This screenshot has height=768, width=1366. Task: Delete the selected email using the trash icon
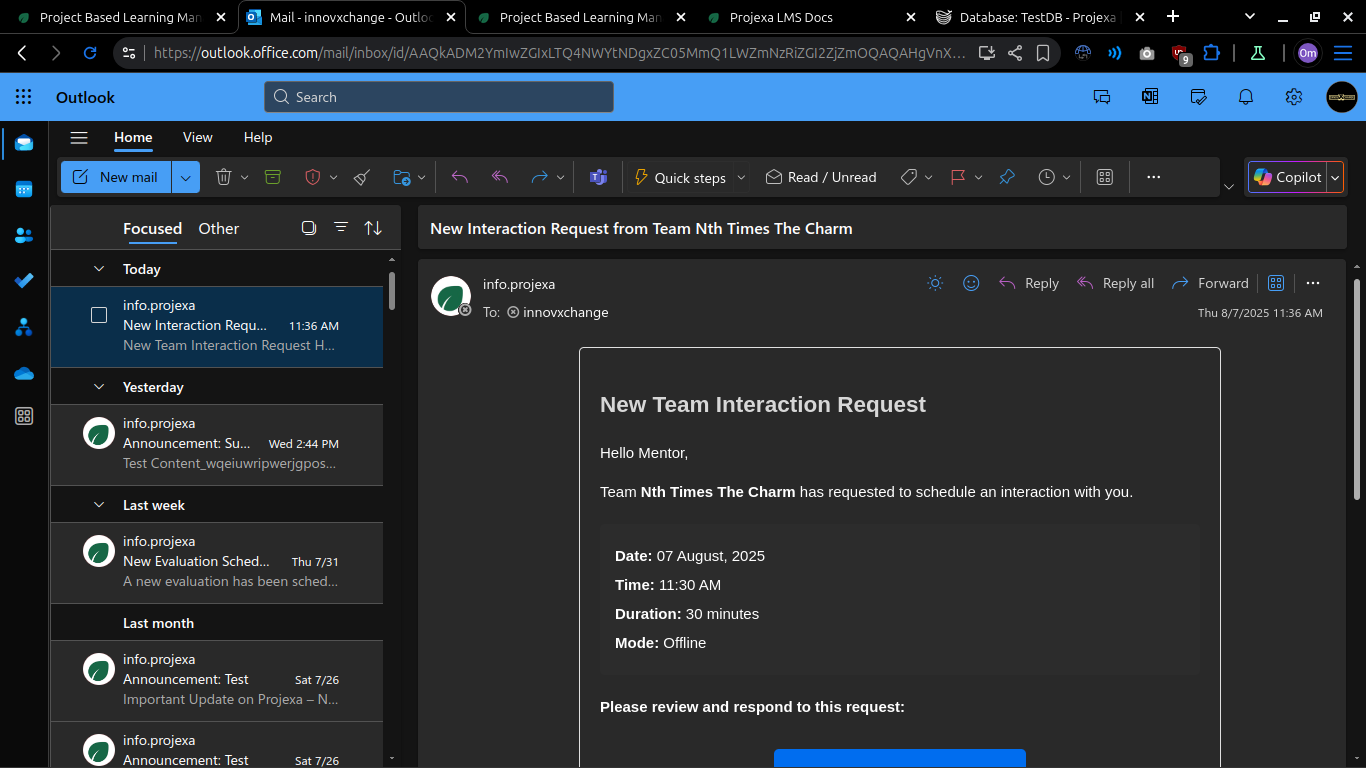(x=224, y=177)
